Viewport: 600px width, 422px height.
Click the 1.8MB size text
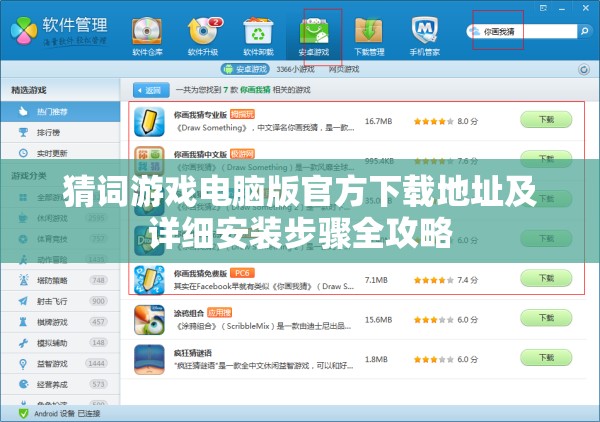[x=376, y=359]
